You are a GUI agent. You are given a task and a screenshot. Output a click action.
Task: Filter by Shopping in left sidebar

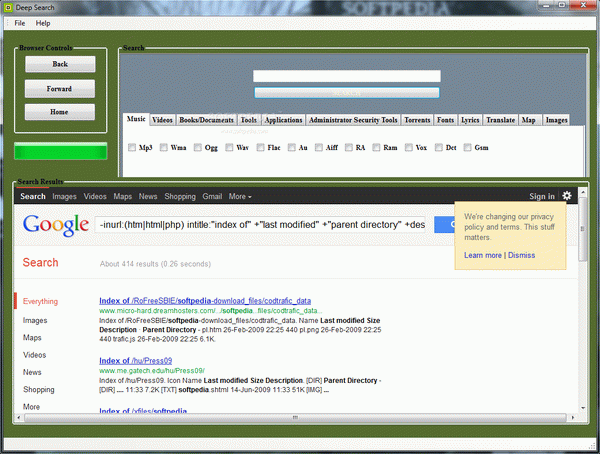pos(39,390)
